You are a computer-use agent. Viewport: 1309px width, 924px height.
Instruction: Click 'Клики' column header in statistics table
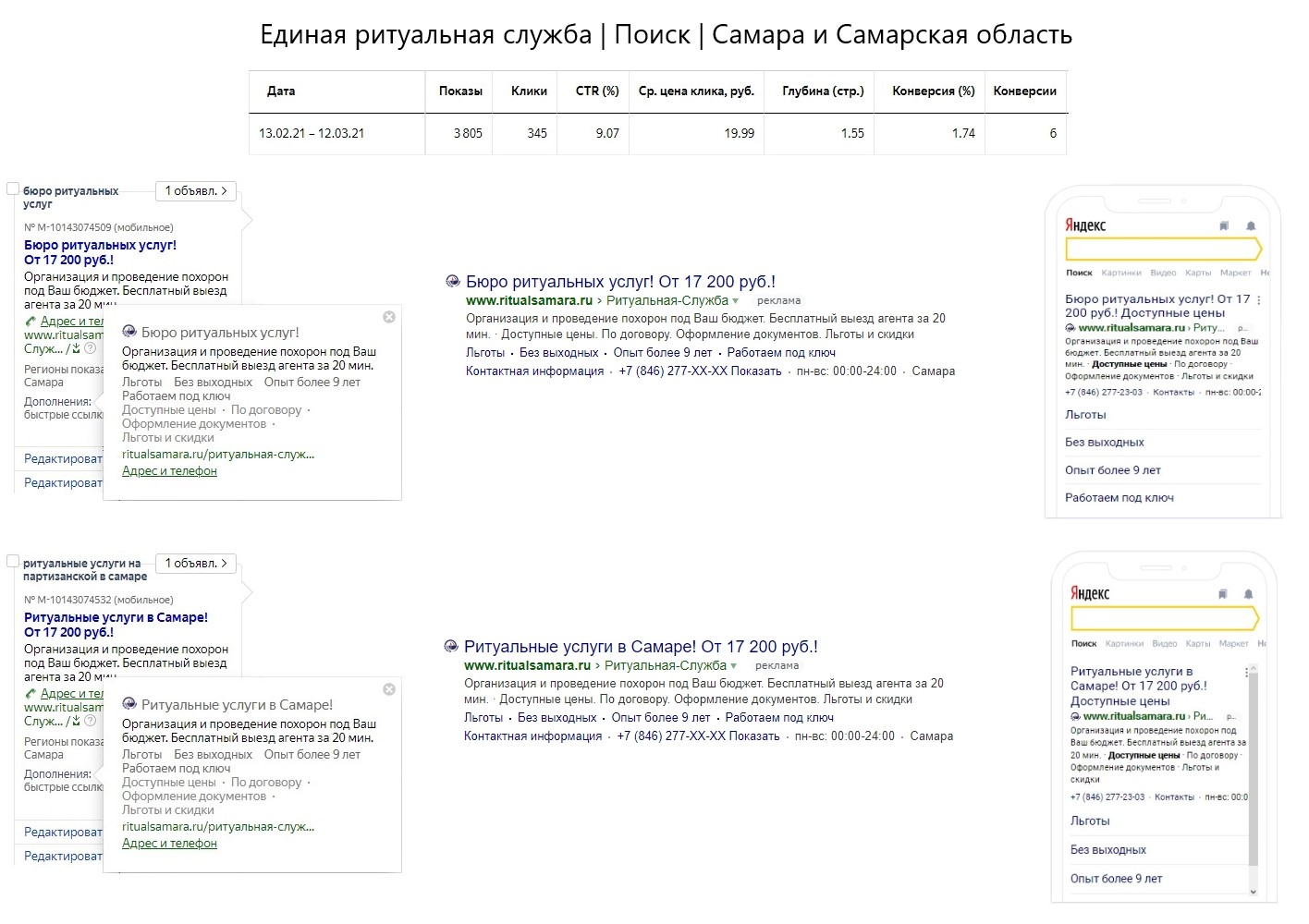pyautogui.click(x=529, y=91)
